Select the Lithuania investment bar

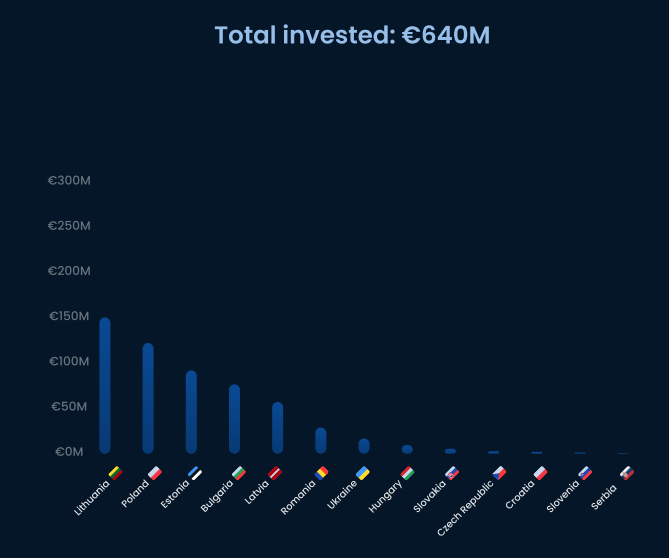pos(105,385)
